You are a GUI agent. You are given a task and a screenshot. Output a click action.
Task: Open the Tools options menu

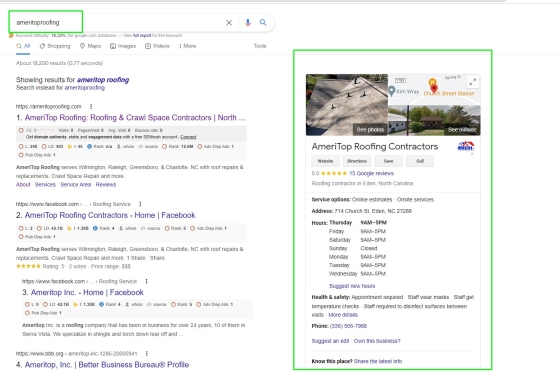point(260,46)
